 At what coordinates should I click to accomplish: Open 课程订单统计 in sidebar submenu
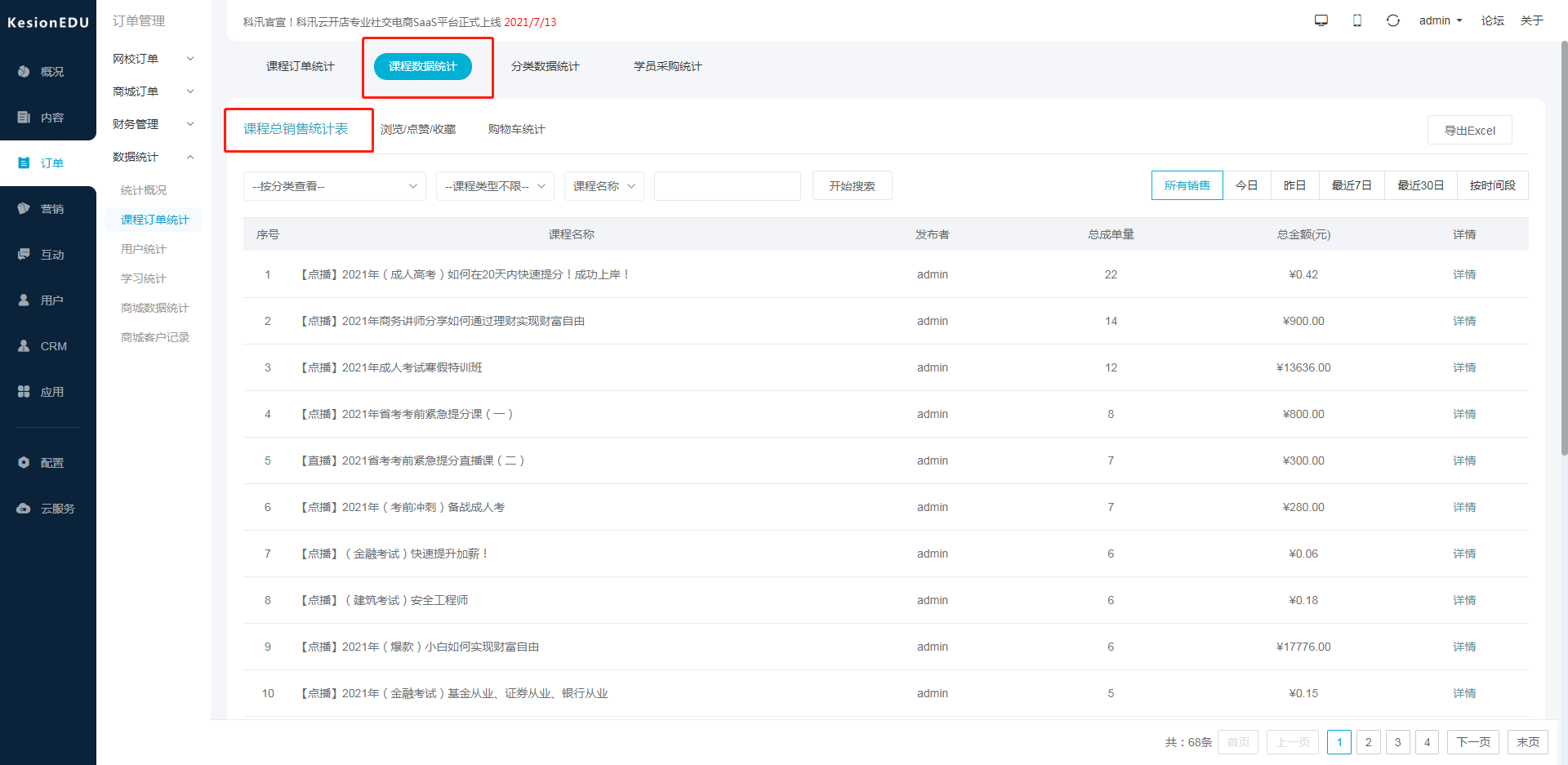coord(154,220)
